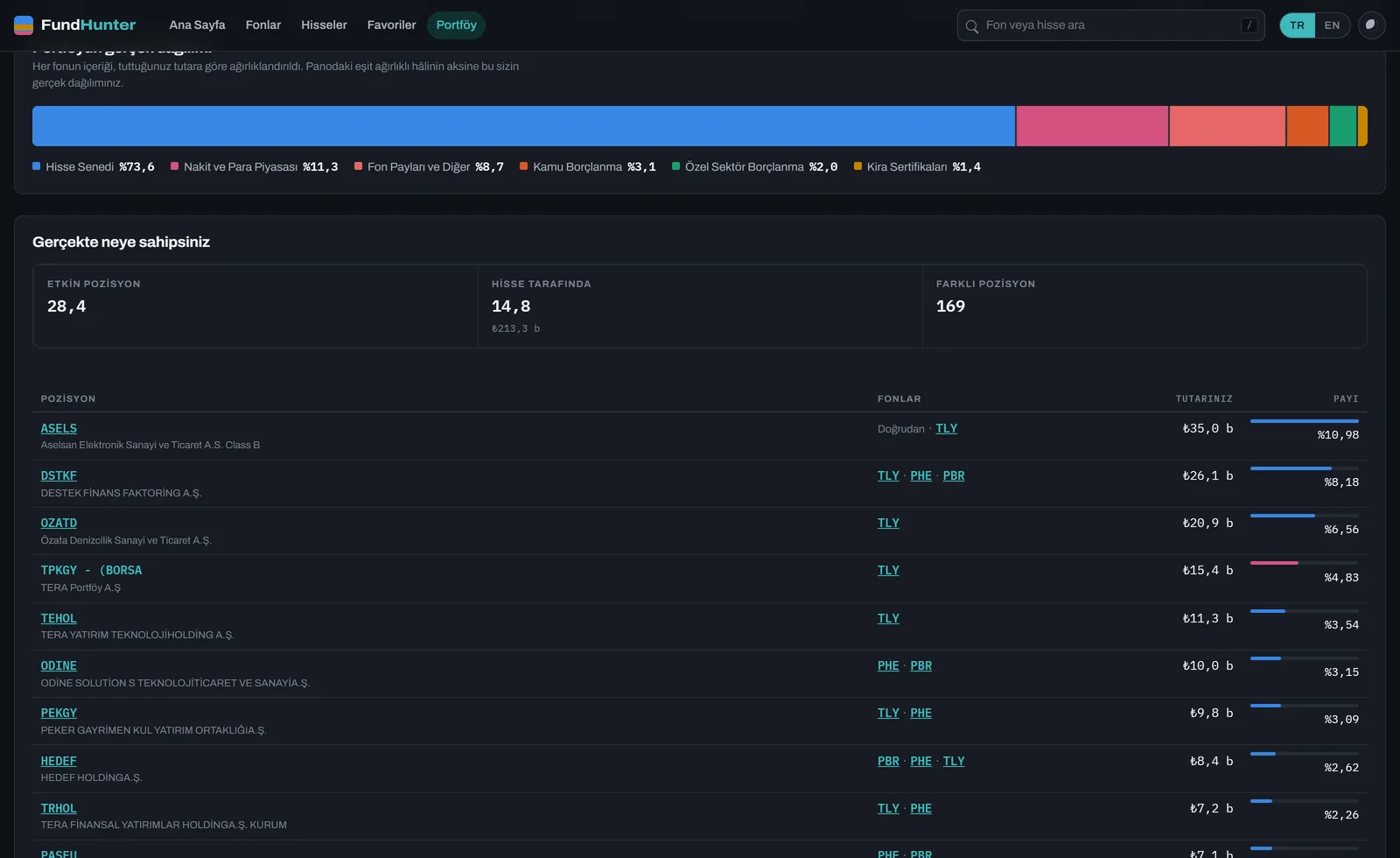The height and width of the screenshot is (858, 1400).
Task: Switch language to TR
Action: 1298,25
